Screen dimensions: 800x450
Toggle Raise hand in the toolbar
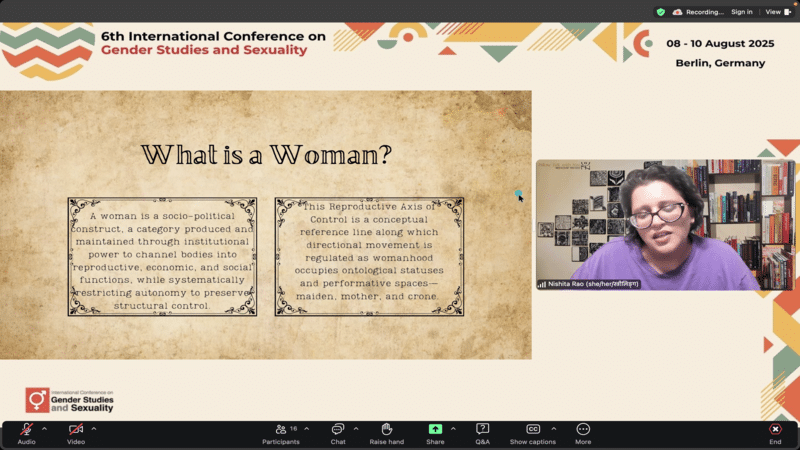[386, 429]
